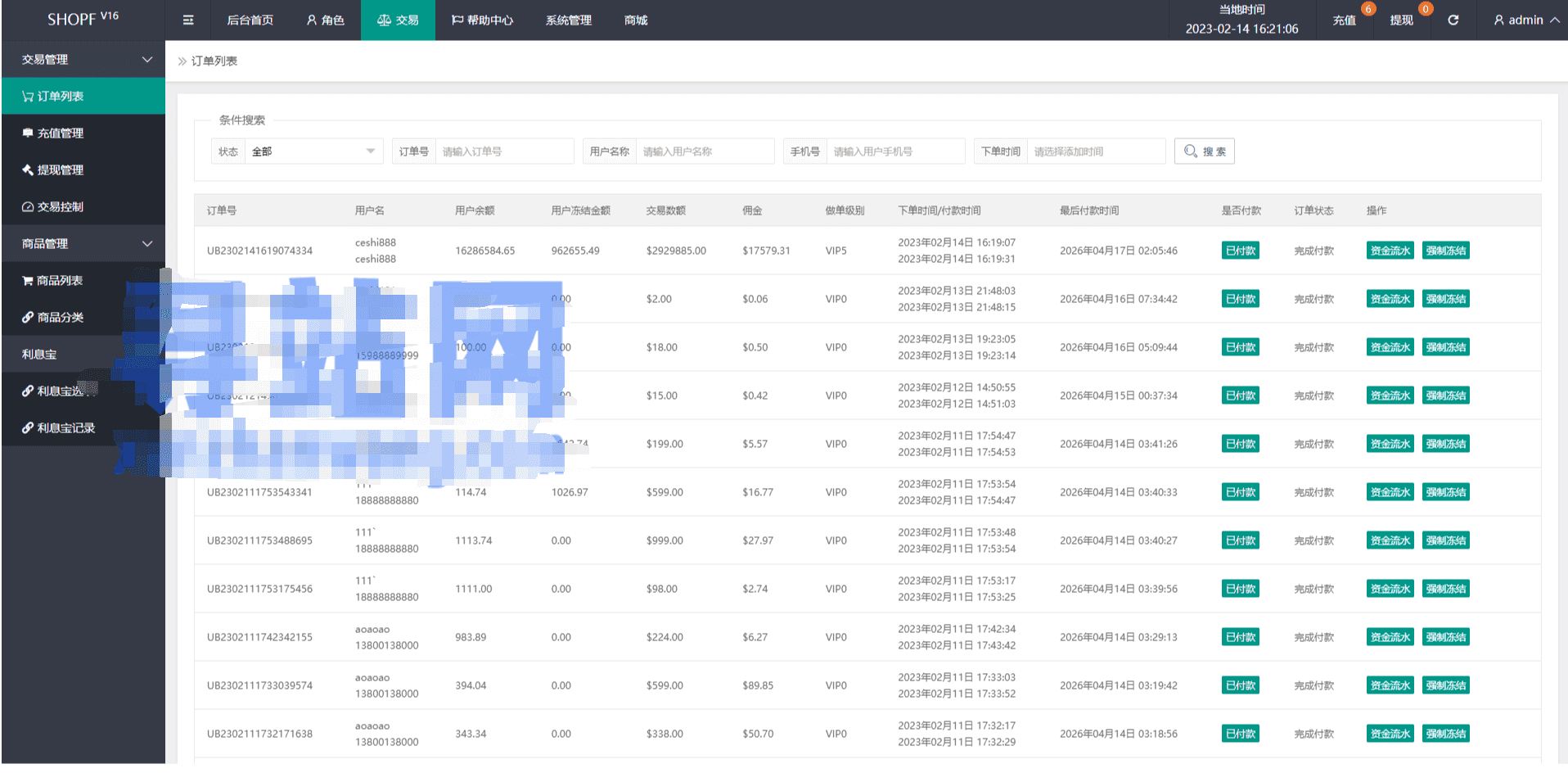
Task: Click 强制冻结 for order UB2302111732171638
Action: [x=1445, y=734]
